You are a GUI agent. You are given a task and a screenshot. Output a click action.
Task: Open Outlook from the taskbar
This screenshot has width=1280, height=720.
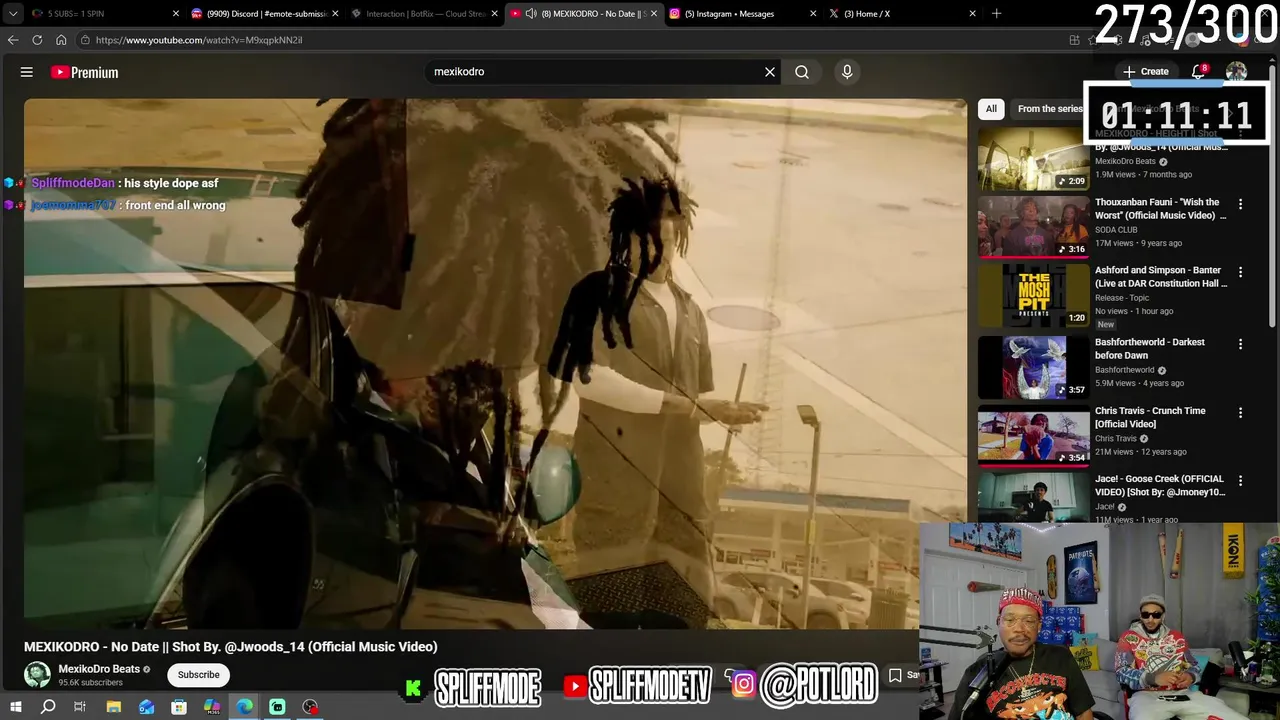click(147, 707)
